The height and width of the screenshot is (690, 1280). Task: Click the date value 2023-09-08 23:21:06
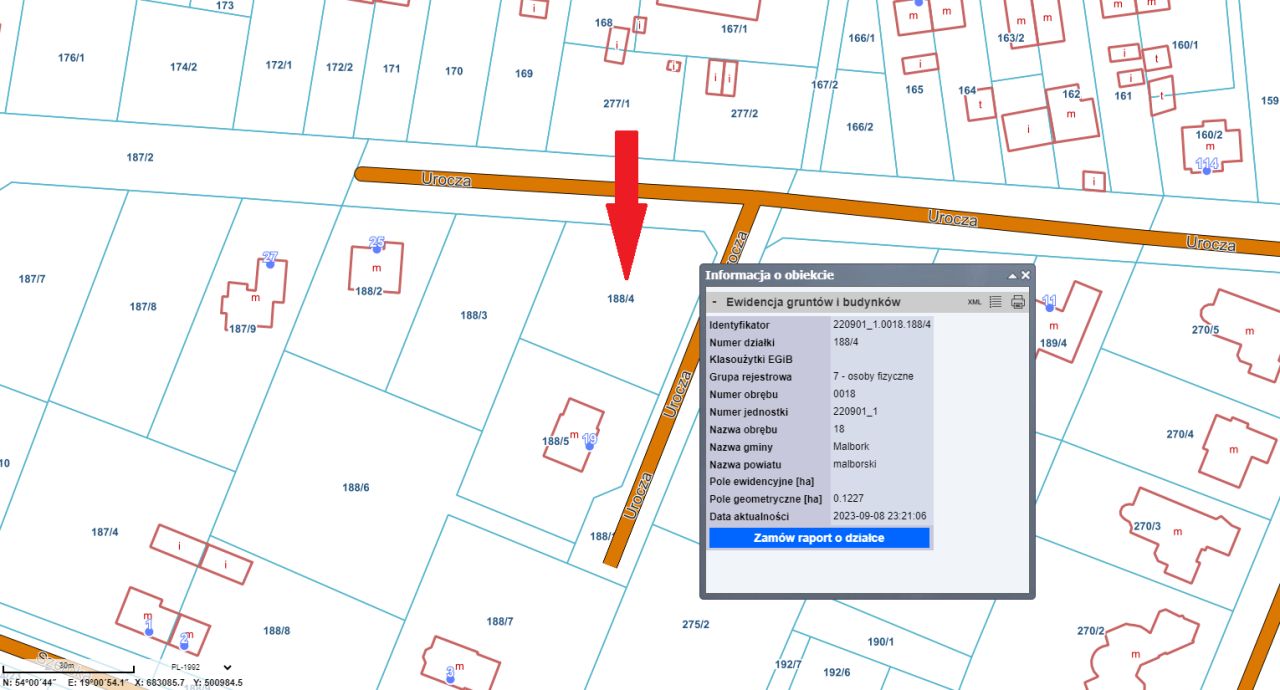880,516
